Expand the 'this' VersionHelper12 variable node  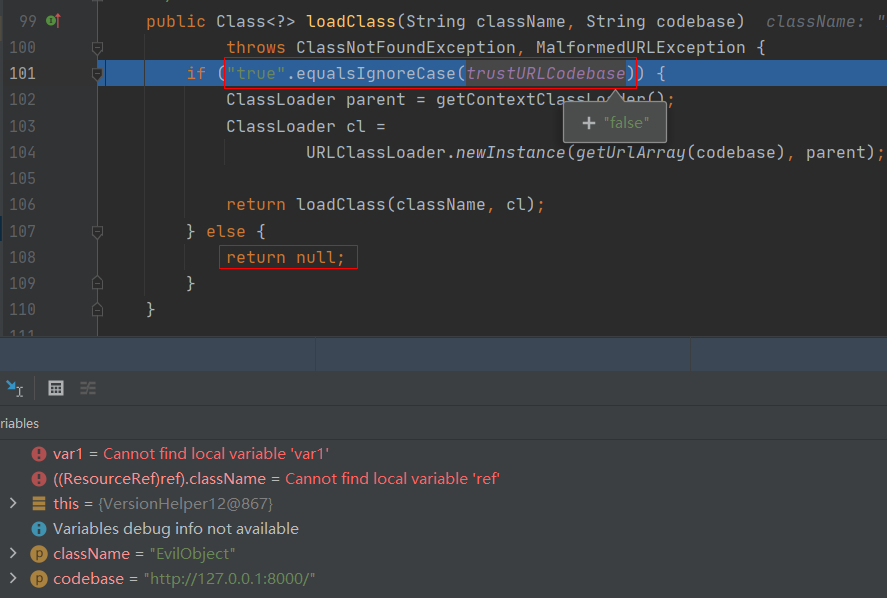12,503
